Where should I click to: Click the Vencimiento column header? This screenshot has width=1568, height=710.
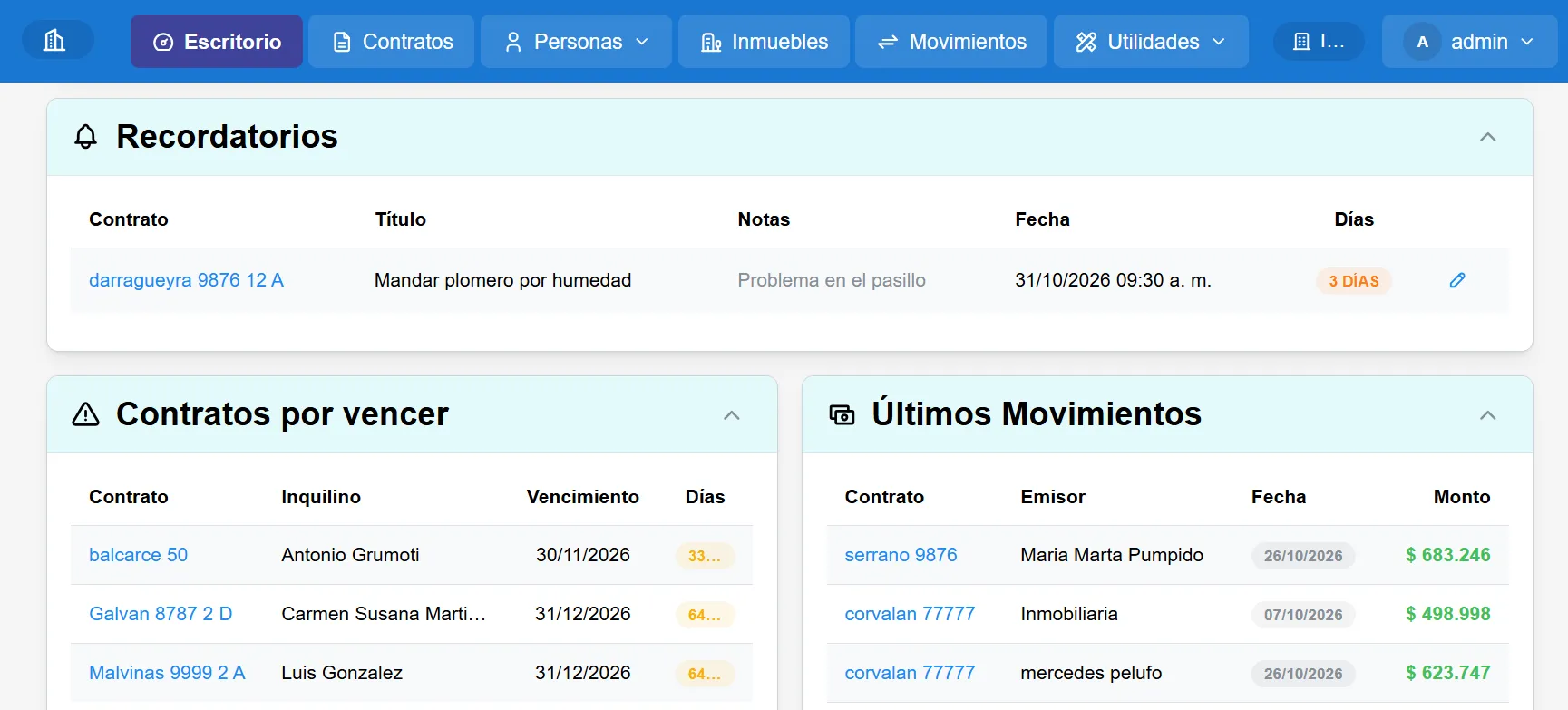[583, 497]
